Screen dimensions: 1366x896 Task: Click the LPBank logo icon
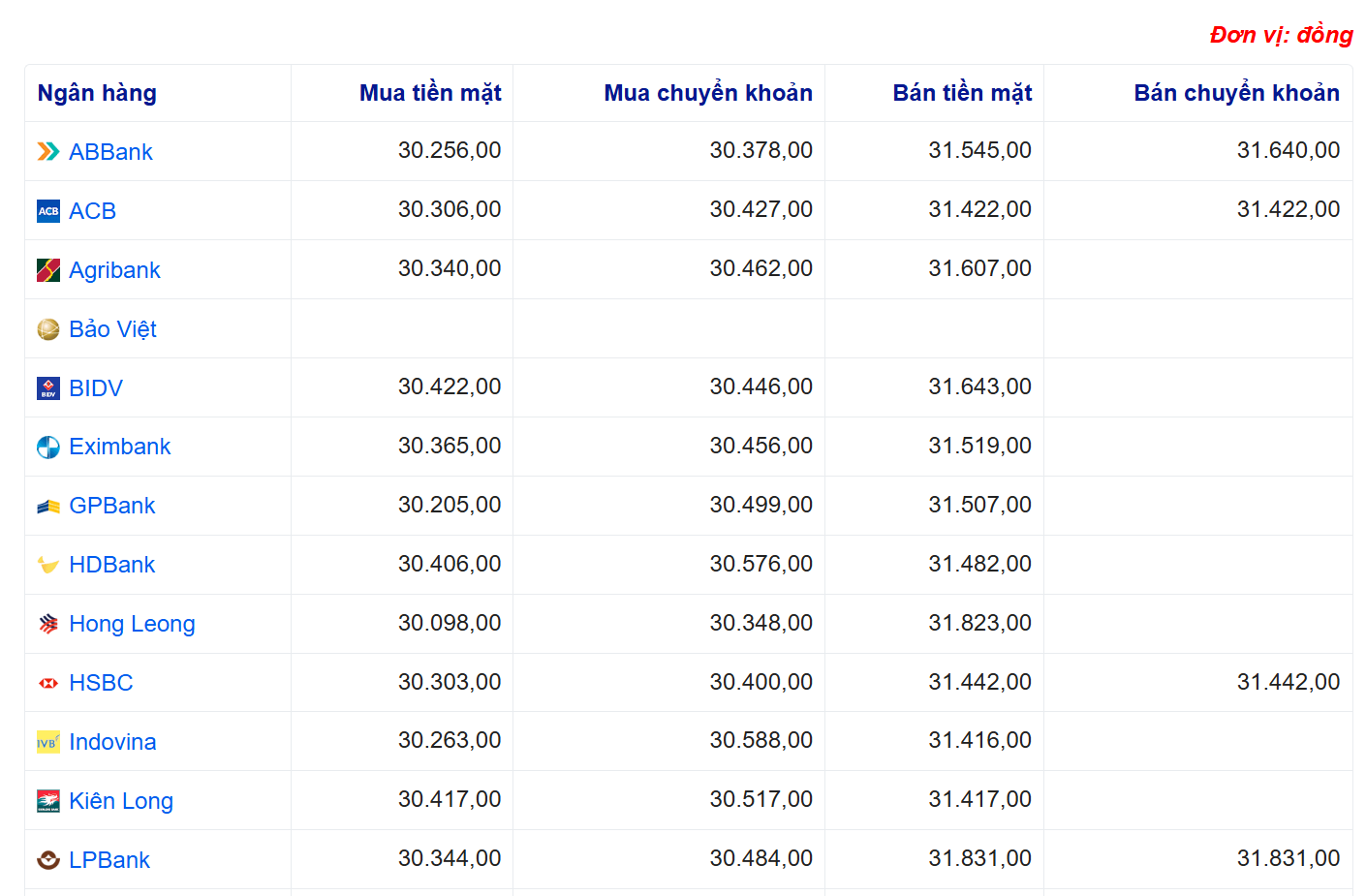pos(48,860)
